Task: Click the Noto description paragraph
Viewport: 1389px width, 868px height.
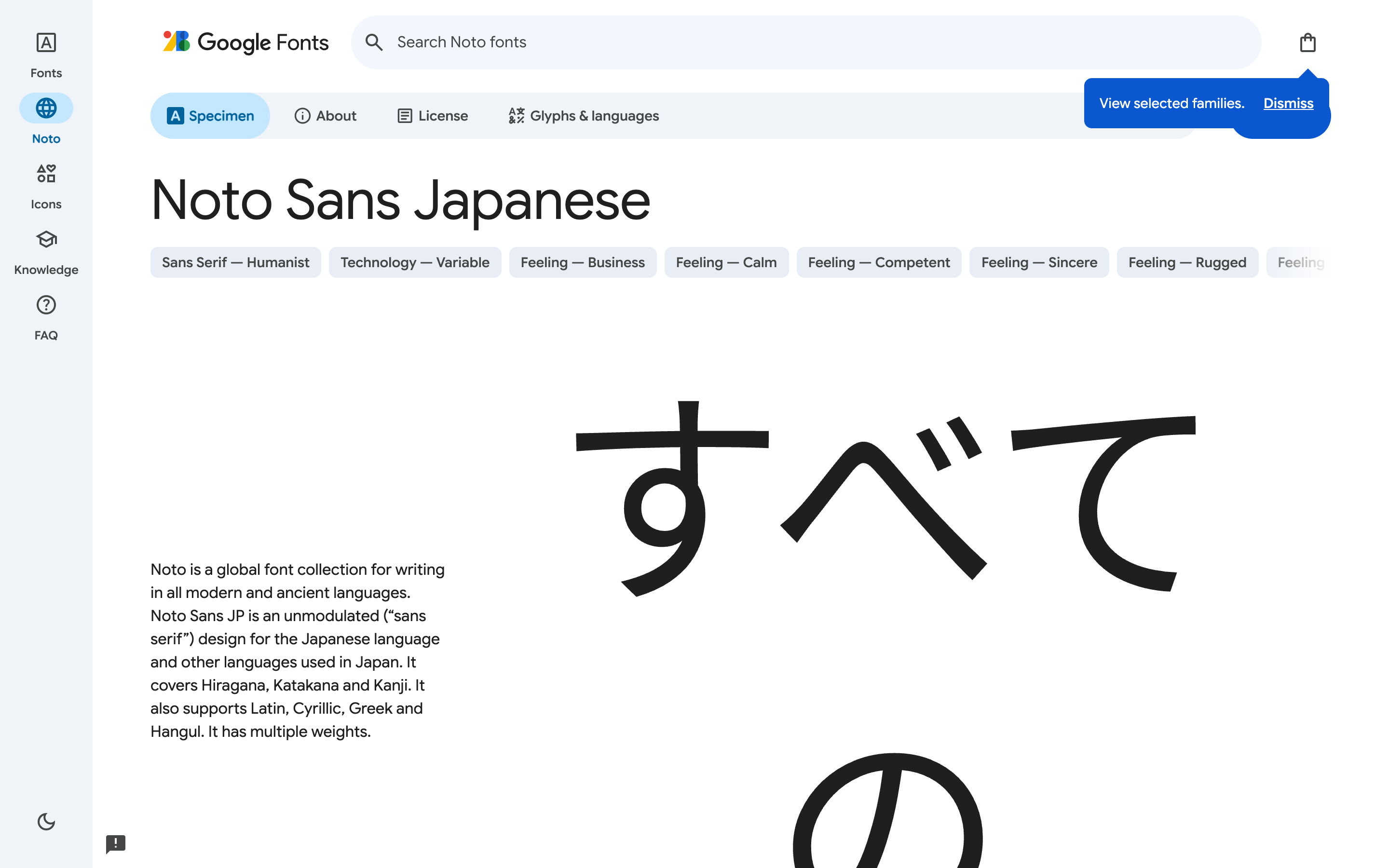Action: pos(297,651)
